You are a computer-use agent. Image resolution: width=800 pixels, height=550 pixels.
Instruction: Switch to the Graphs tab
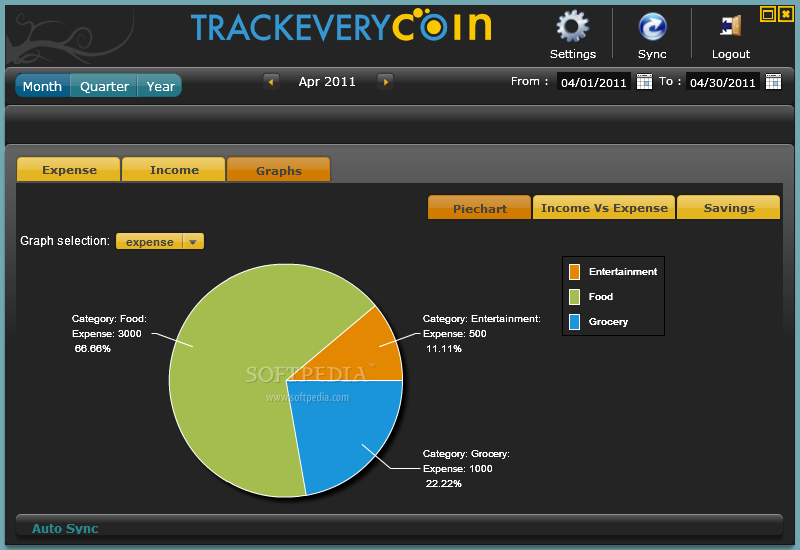point(279,170)
